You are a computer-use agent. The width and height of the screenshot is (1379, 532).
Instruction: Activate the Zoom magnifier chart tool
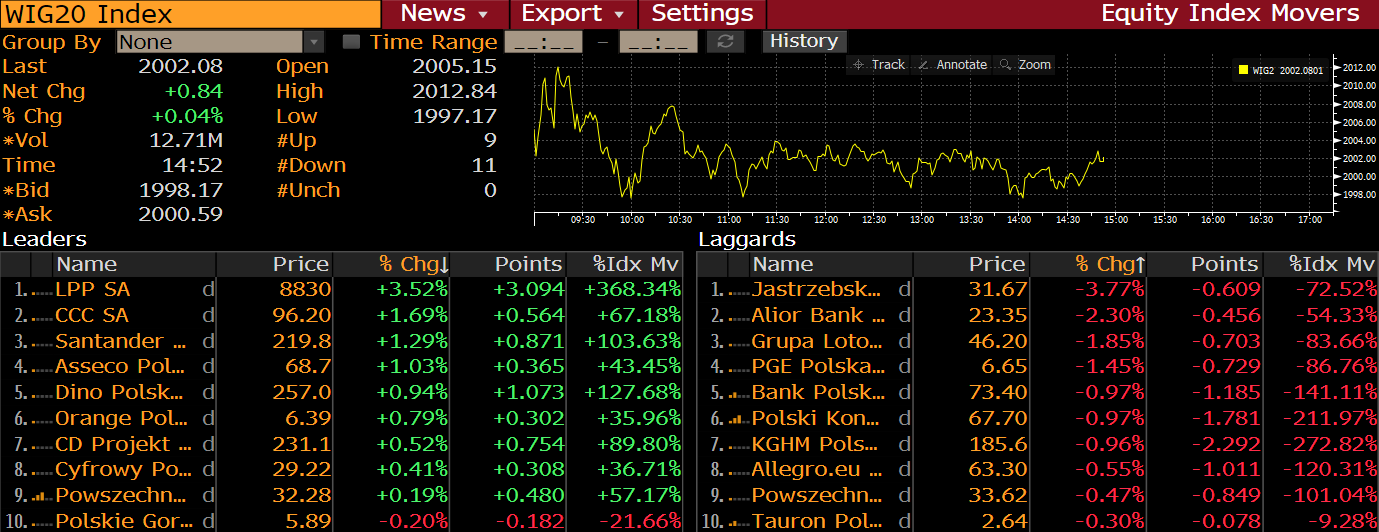1025,65
